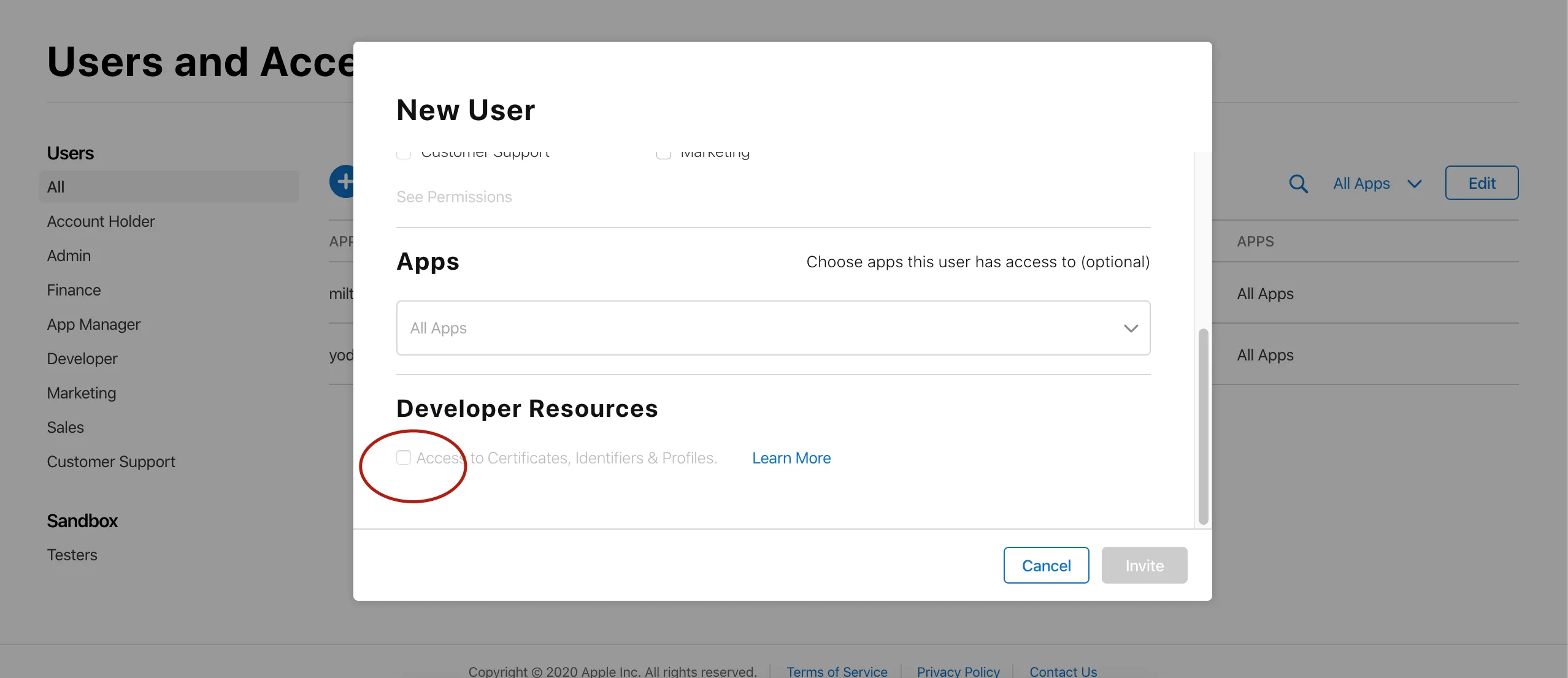Click the search icon in top right

[x=1297, y=182]
